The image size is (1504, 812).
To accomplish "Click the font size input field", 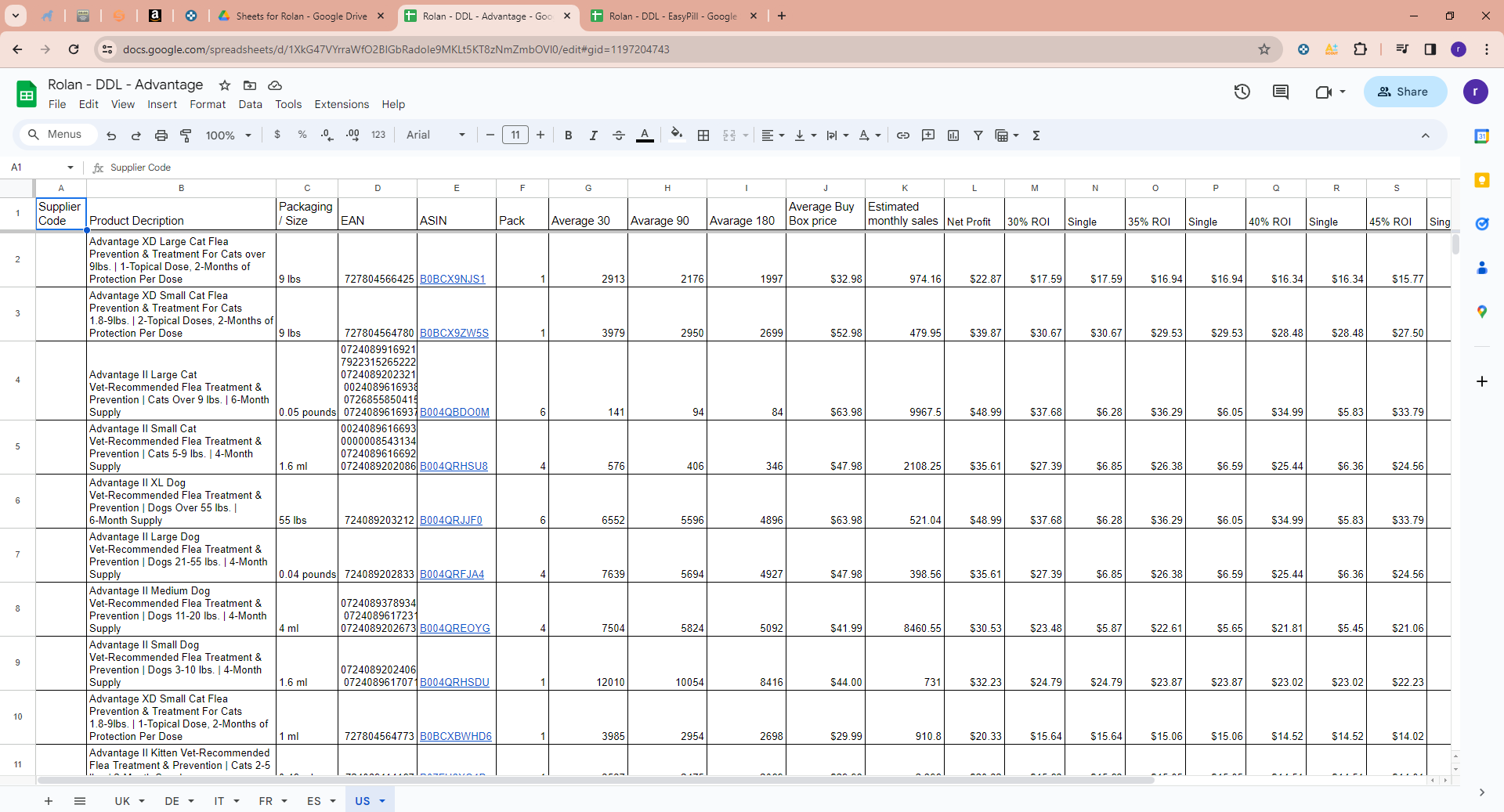I will click(x=515, y=135).
